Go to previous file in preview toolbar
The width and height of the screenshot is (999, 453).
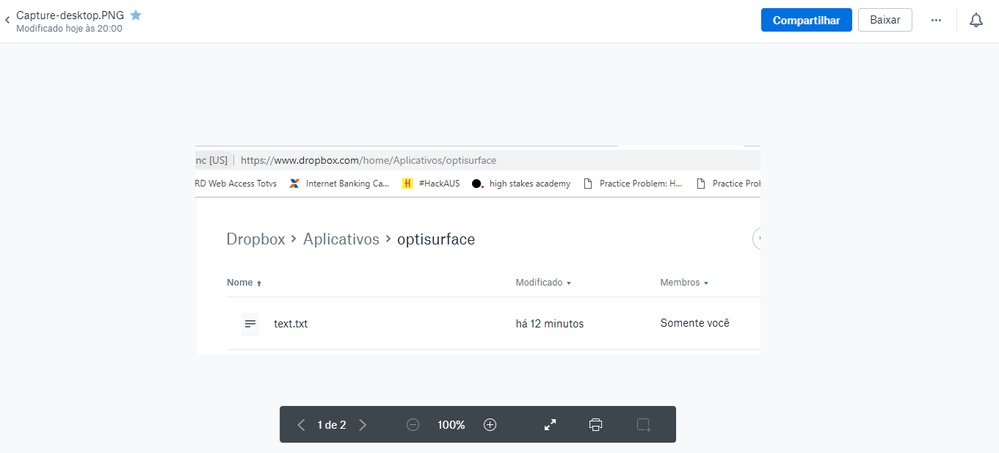tap(302, 425)
